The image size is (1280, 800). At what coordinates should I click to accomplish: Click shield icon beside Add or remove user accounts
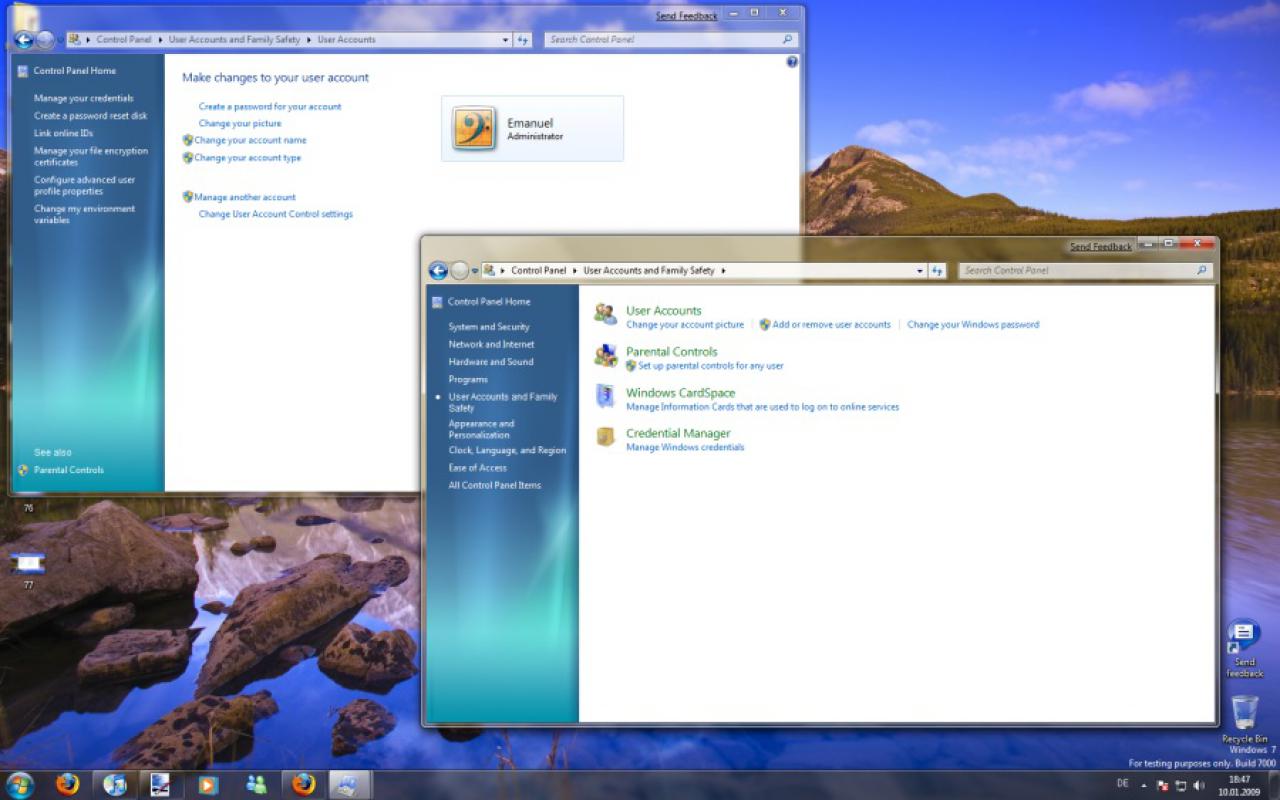764,325
